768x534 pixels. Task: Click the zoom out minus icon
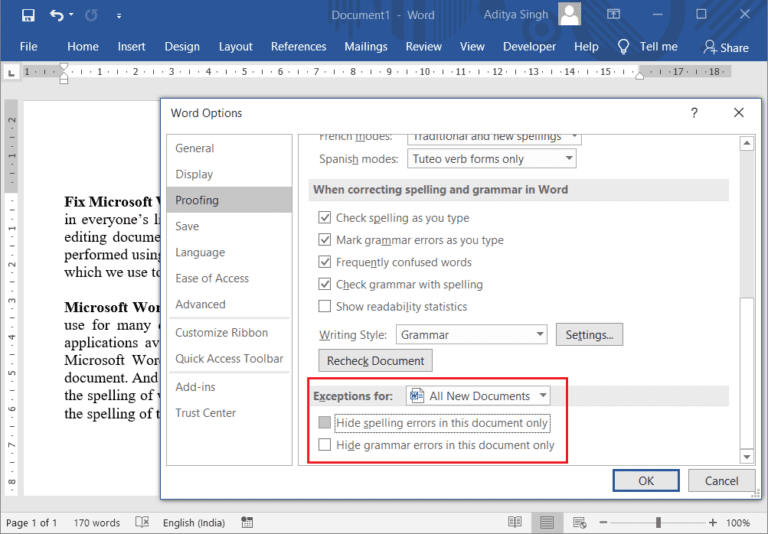tap(603, 523)
